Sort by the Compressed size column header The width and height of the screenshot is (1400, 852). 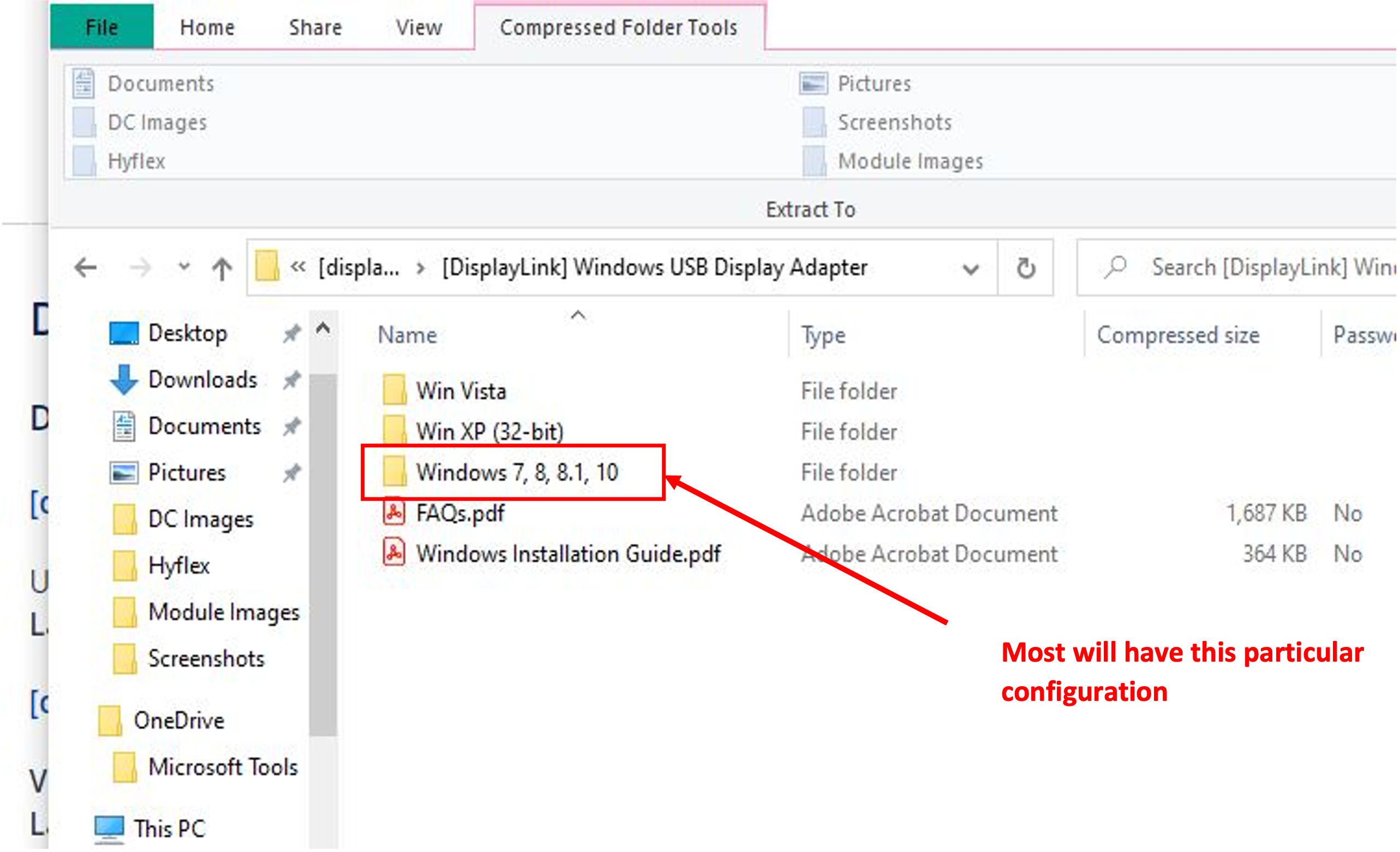point(1178,335)
